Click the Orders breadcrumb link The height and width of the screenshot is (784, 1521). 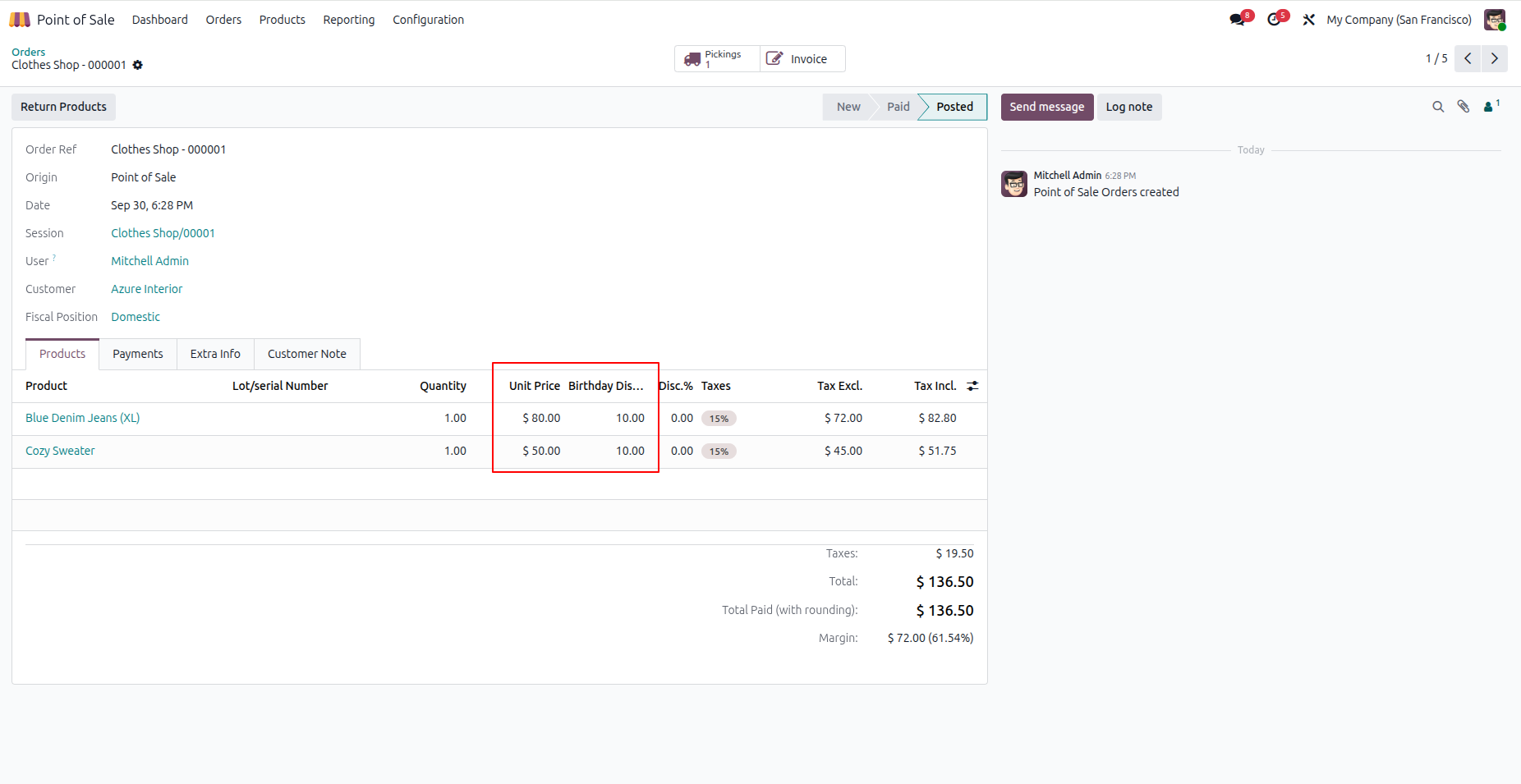click(29, 52)
